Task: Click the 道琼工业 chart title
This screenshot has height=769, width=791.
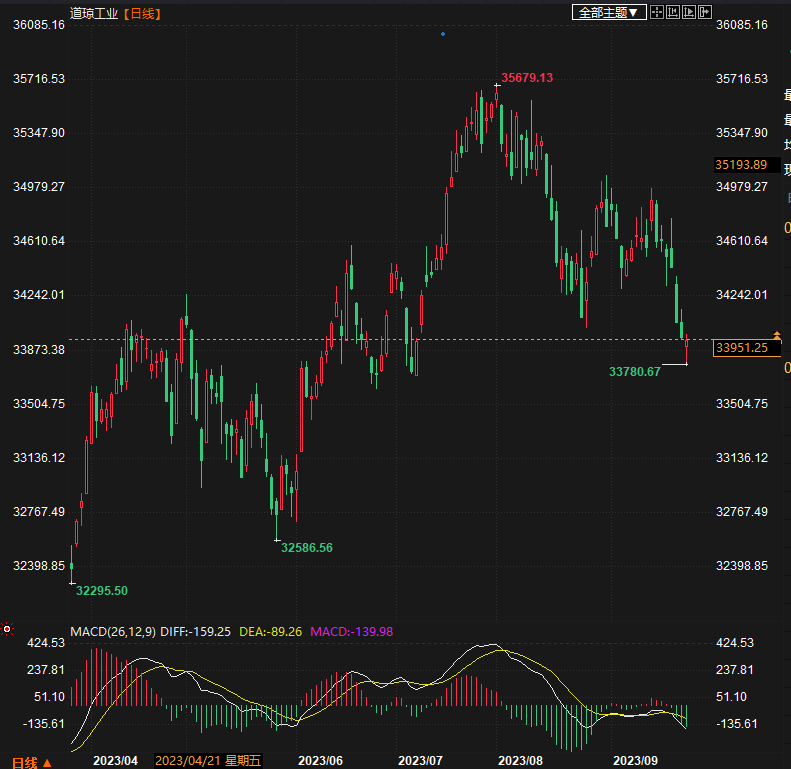Action: click(x=93, y=13)
